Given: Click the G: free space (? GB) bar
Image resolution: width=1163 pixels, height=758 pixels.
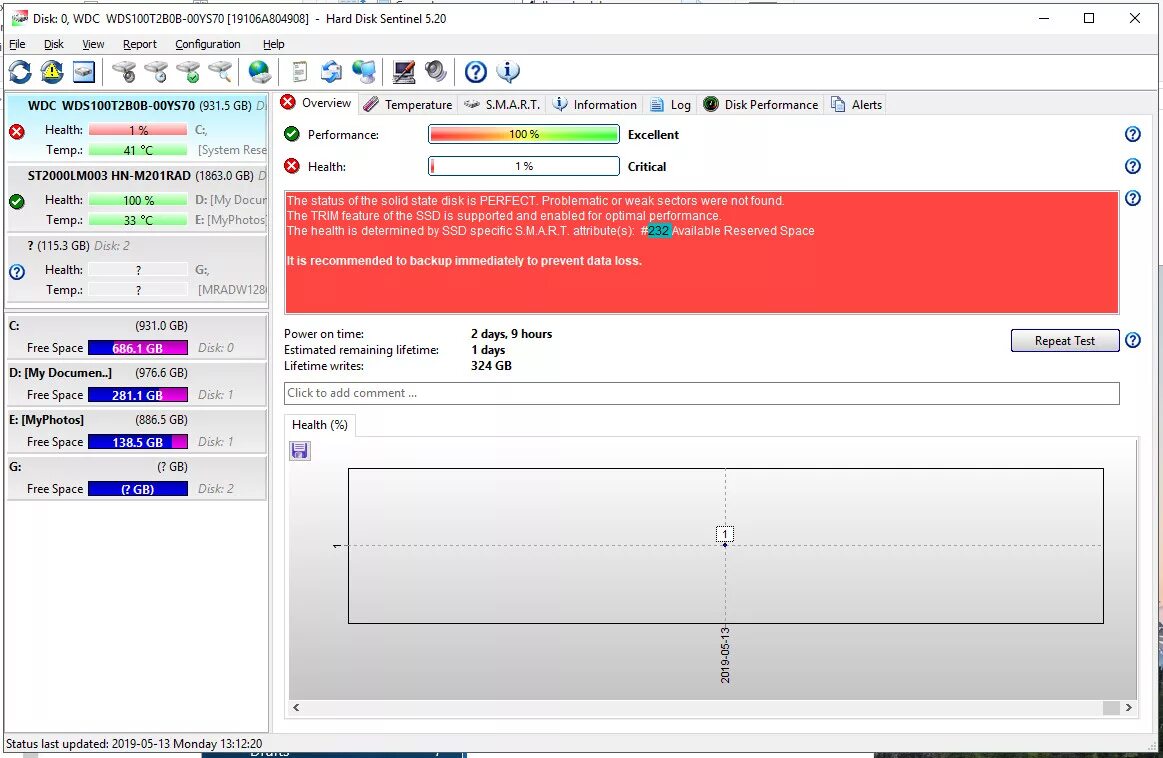Looking at the screenshot, I should pyautogui.click(x=138, y=489).
